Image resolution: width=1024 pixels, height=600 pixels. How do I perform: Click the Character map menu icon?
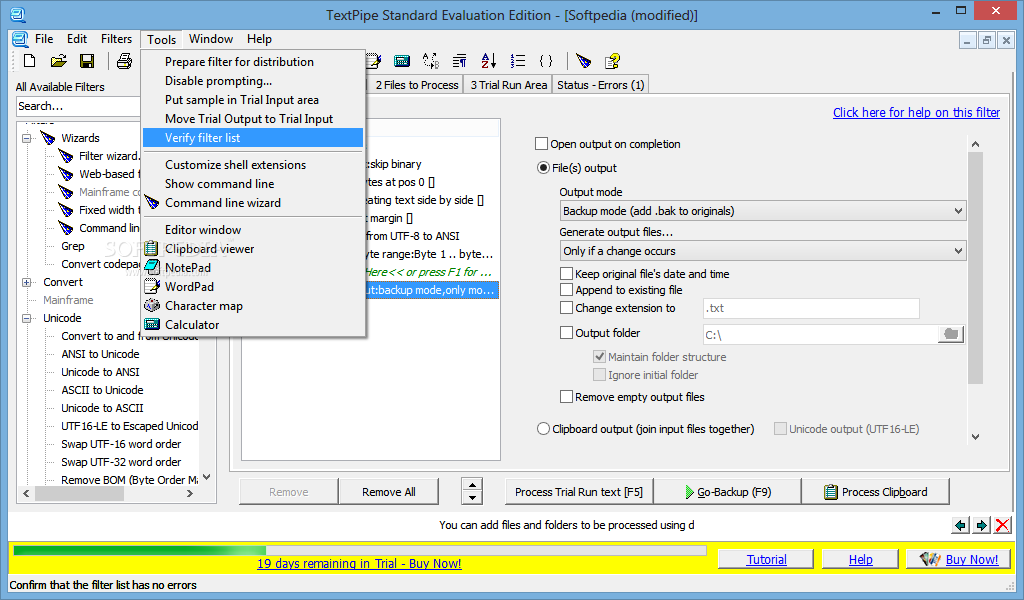click(x=152, y=305)
